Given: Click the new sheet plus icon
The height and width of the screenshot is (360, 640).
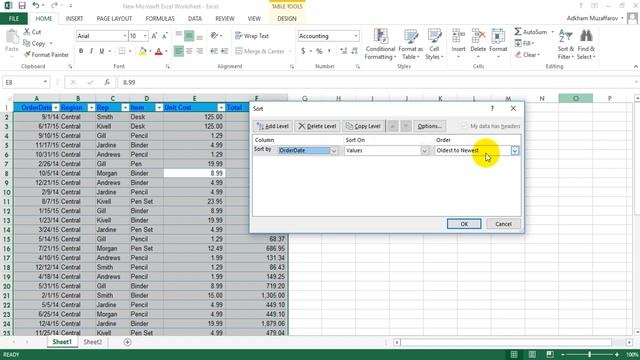Looking at the screenshot, I should point(127,342).
